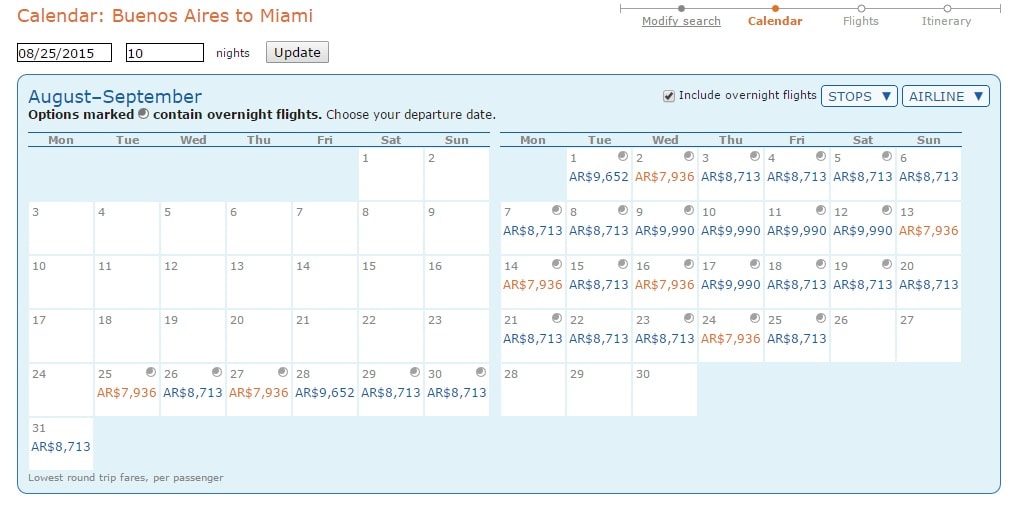Viewport: 1028px width, 517px height.
Task: Uncheck Include overnight flights checkbox
Action: pyautogui.click(x=669, y=96)
